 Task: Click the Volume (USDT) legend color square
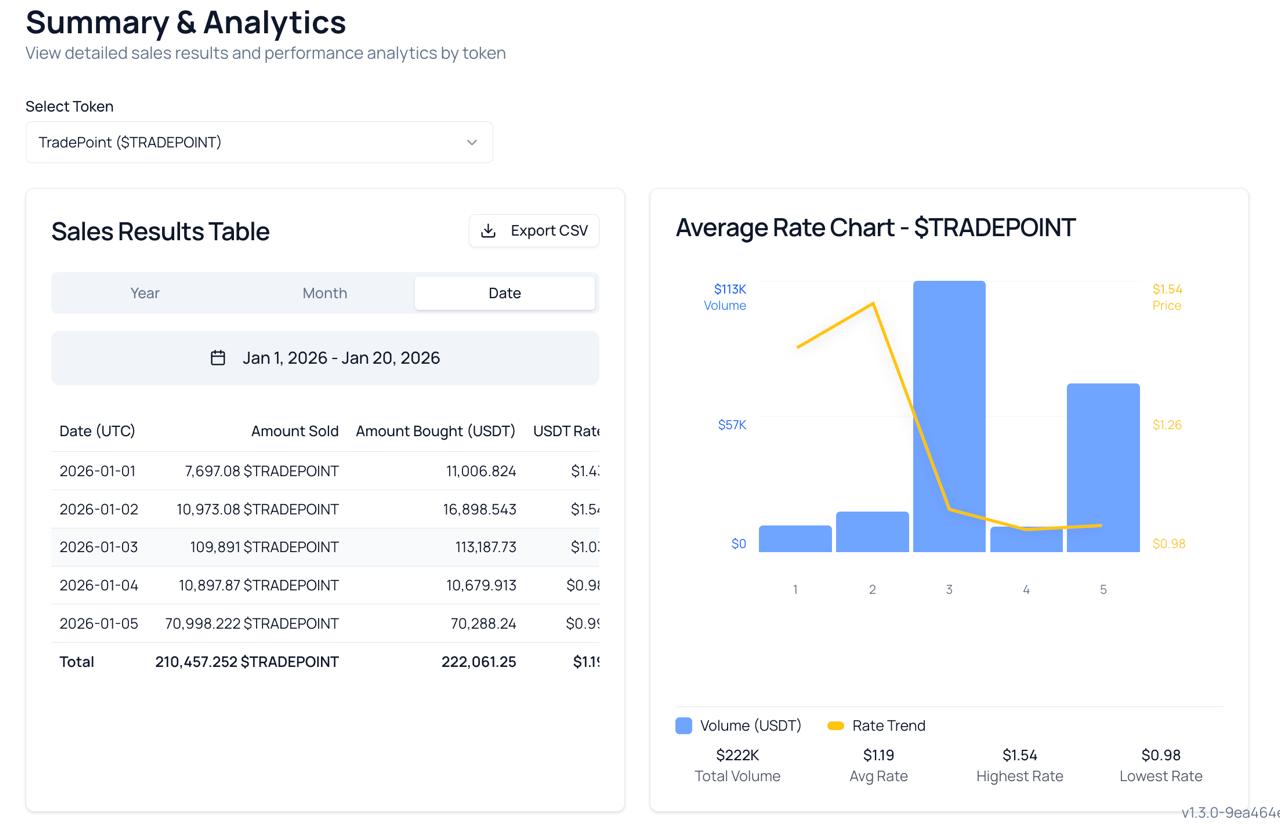click(685, 725)
